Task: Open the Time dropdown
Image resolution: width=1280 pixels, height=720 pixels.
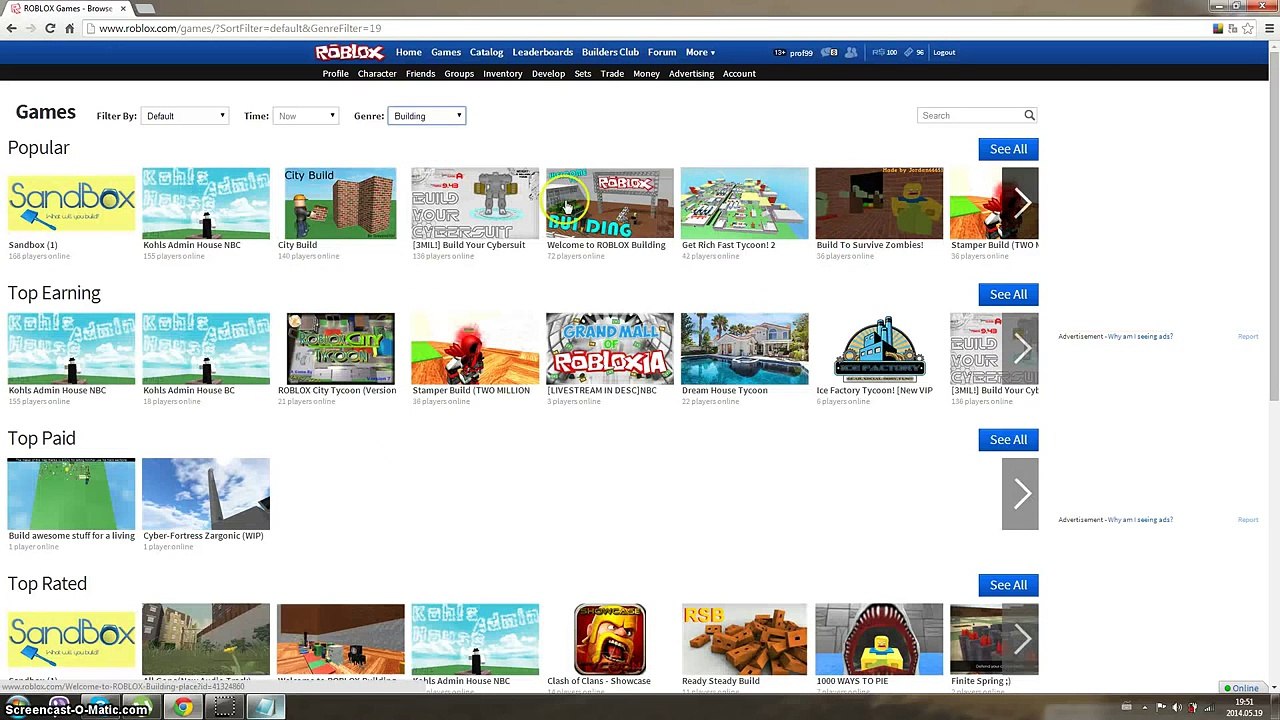Action: [306, 116]
